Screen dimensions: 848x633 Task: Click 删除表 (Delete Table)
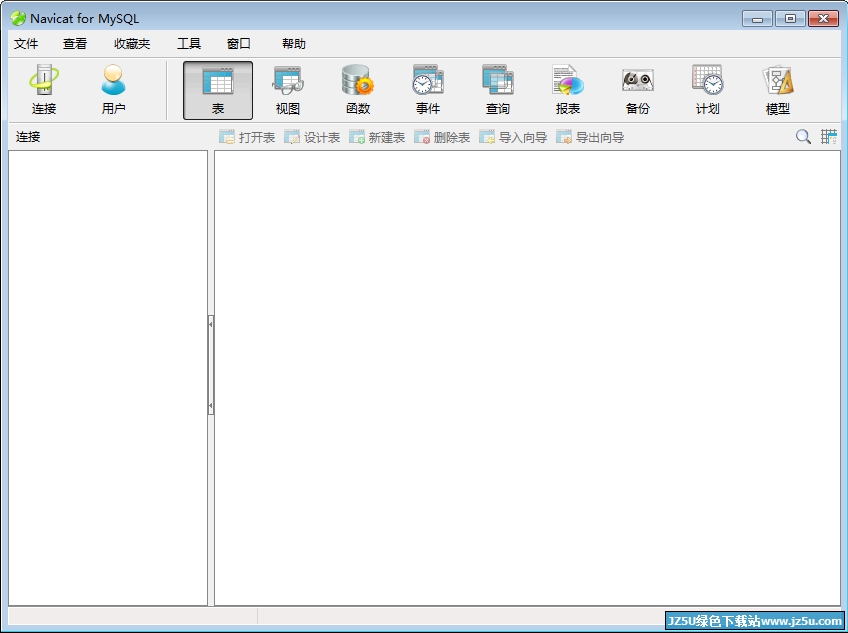[442, 137]
